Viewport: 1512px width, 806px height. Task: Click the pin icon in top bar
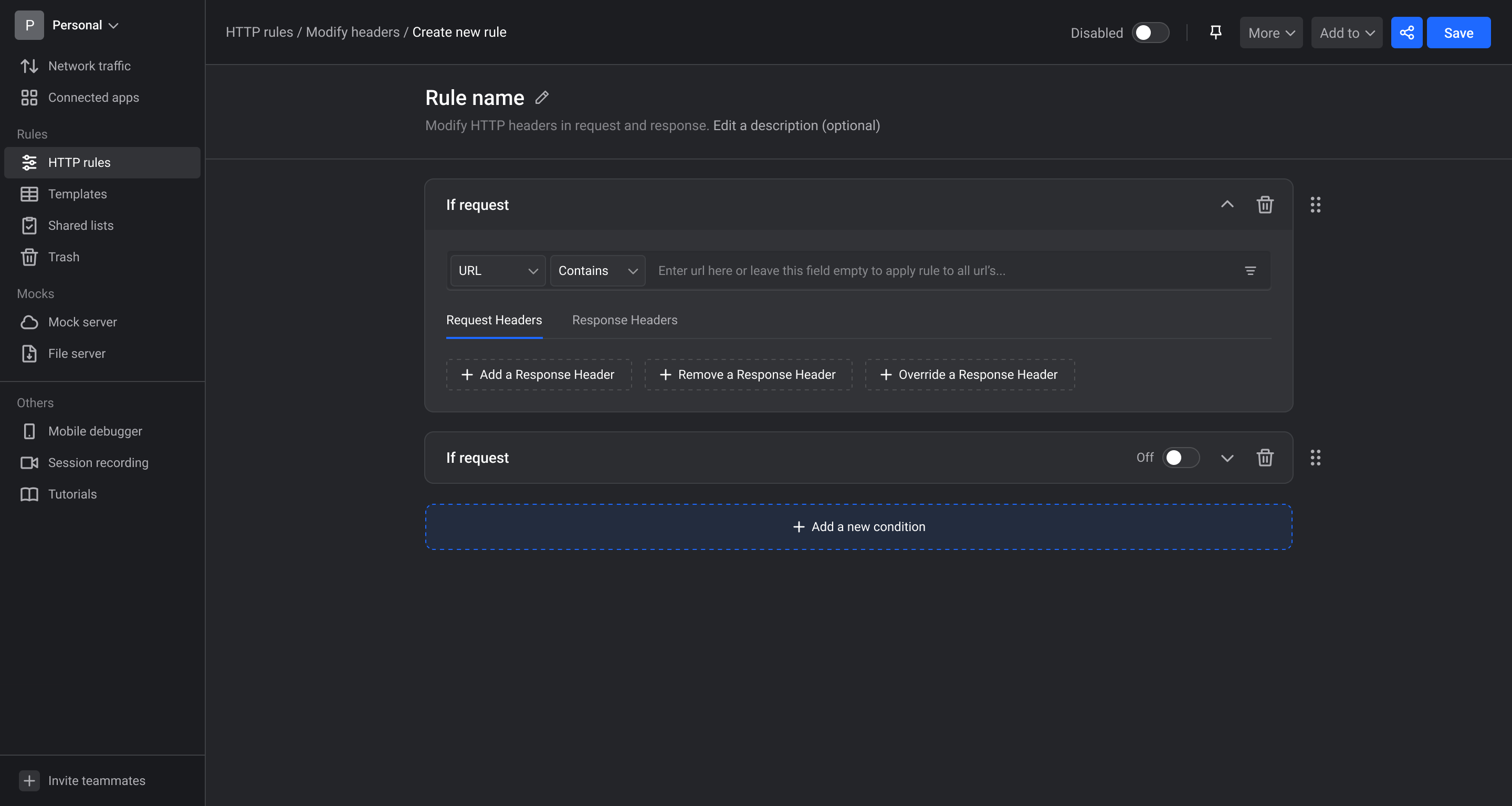[x=1215, y=32]
